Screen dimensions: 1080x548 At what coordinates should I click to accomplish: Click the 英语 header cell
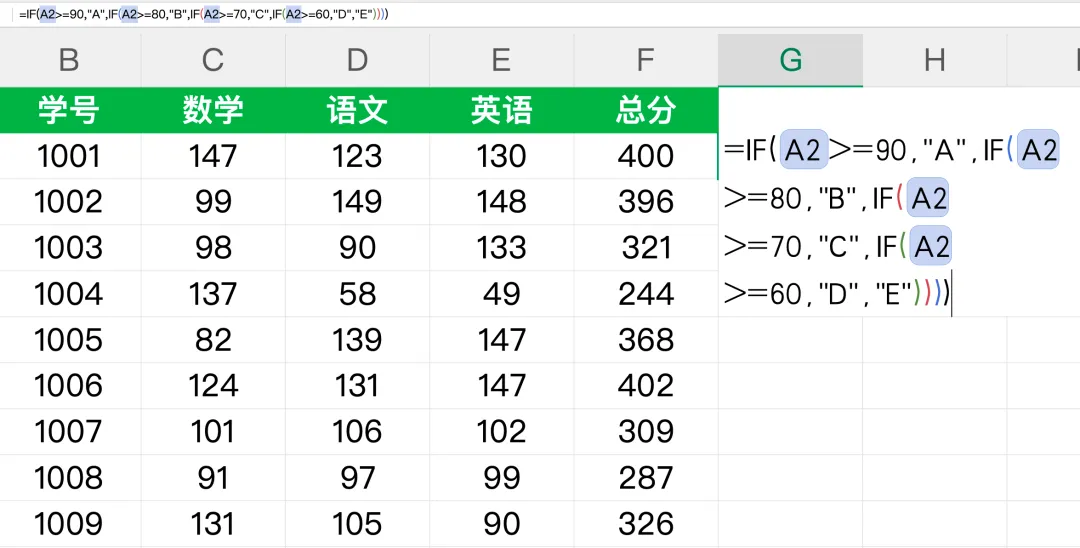click(x=501, y=110)
